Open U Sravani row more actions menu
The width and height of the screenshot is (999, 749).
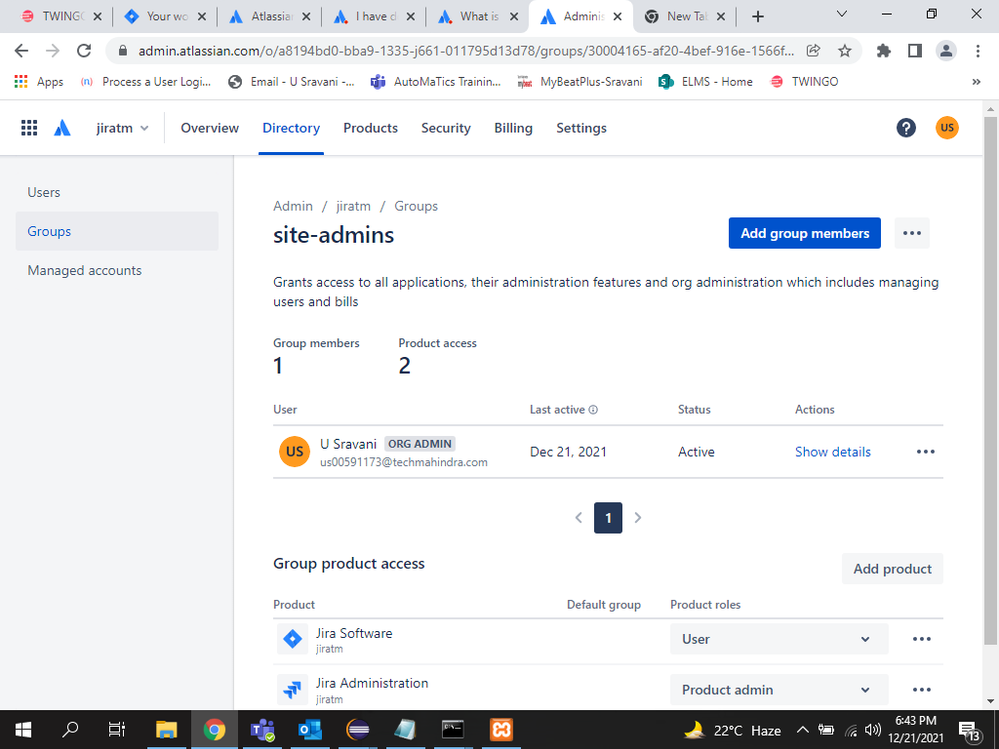(x=925, y=452)
